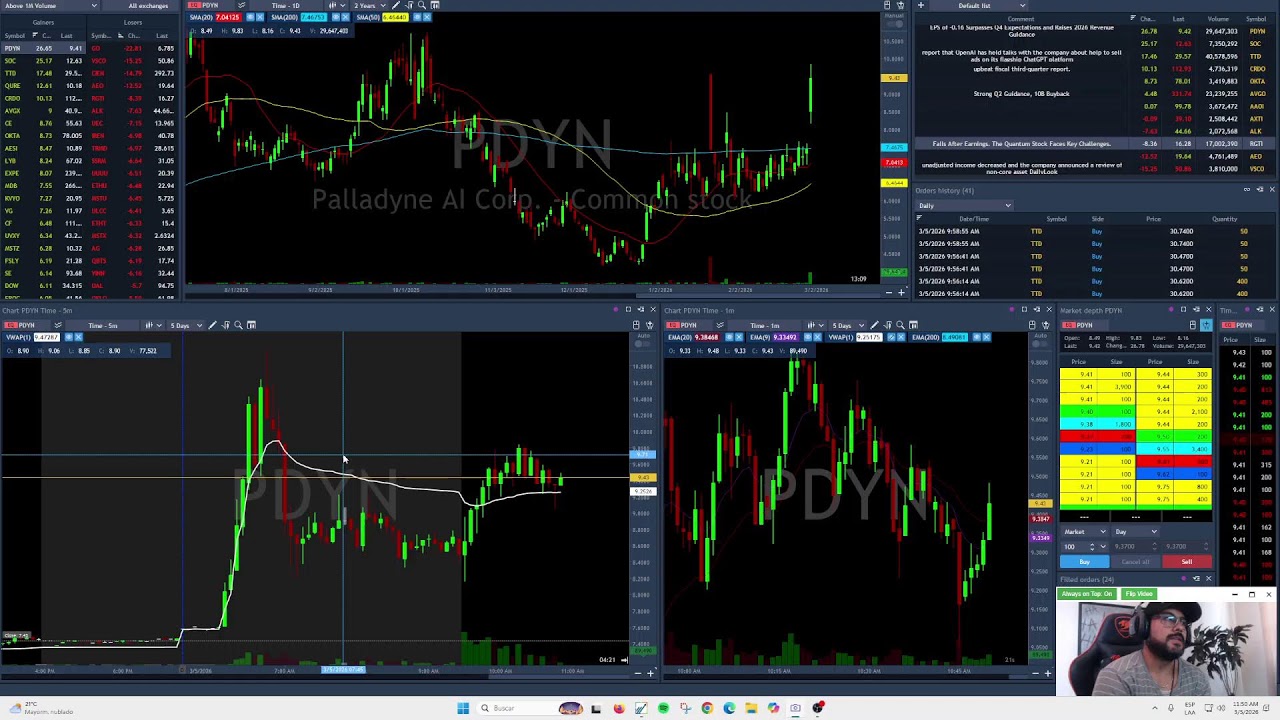This screenshot has width=1280, height=720.
Task: Select PDYN row in Gainers list
Action: point(45,48)
